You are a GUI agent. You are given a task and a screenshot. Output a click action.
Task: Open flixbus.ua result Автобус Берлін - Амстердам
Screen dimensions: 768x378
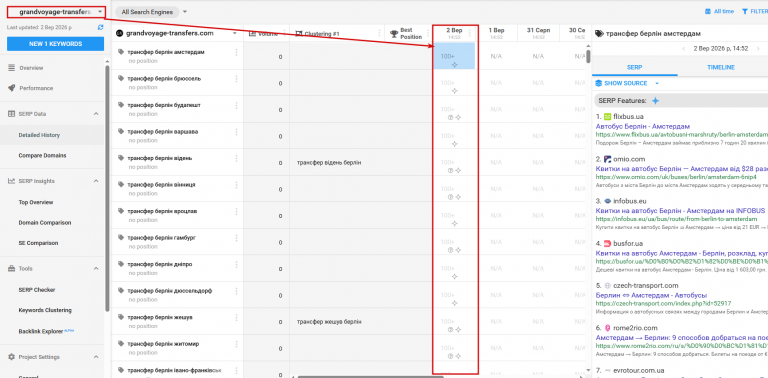[x=643, y=126]
